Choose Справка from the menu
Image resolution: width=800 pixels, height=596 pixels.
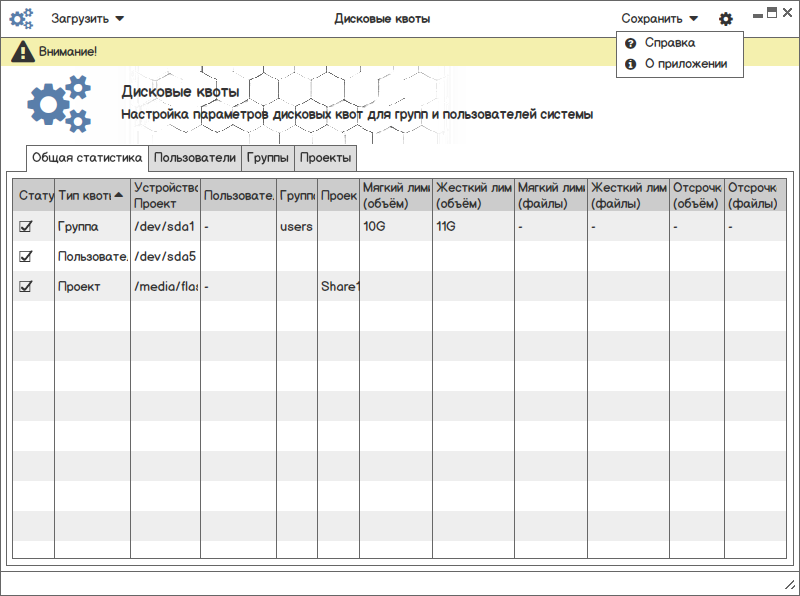pos(670,44)
